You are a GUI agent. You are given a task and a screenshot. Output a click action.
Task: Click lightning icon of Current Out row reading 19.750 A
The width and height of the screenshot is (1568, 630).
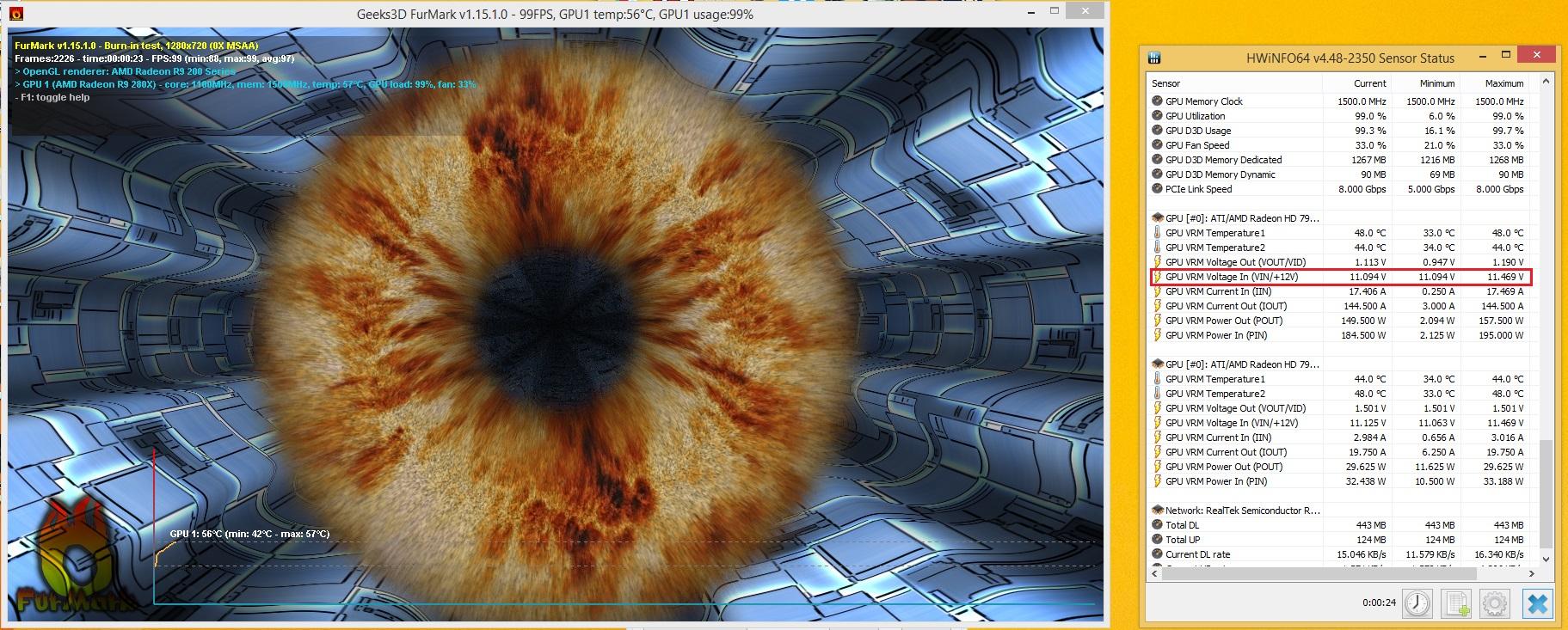(1157, 452)
